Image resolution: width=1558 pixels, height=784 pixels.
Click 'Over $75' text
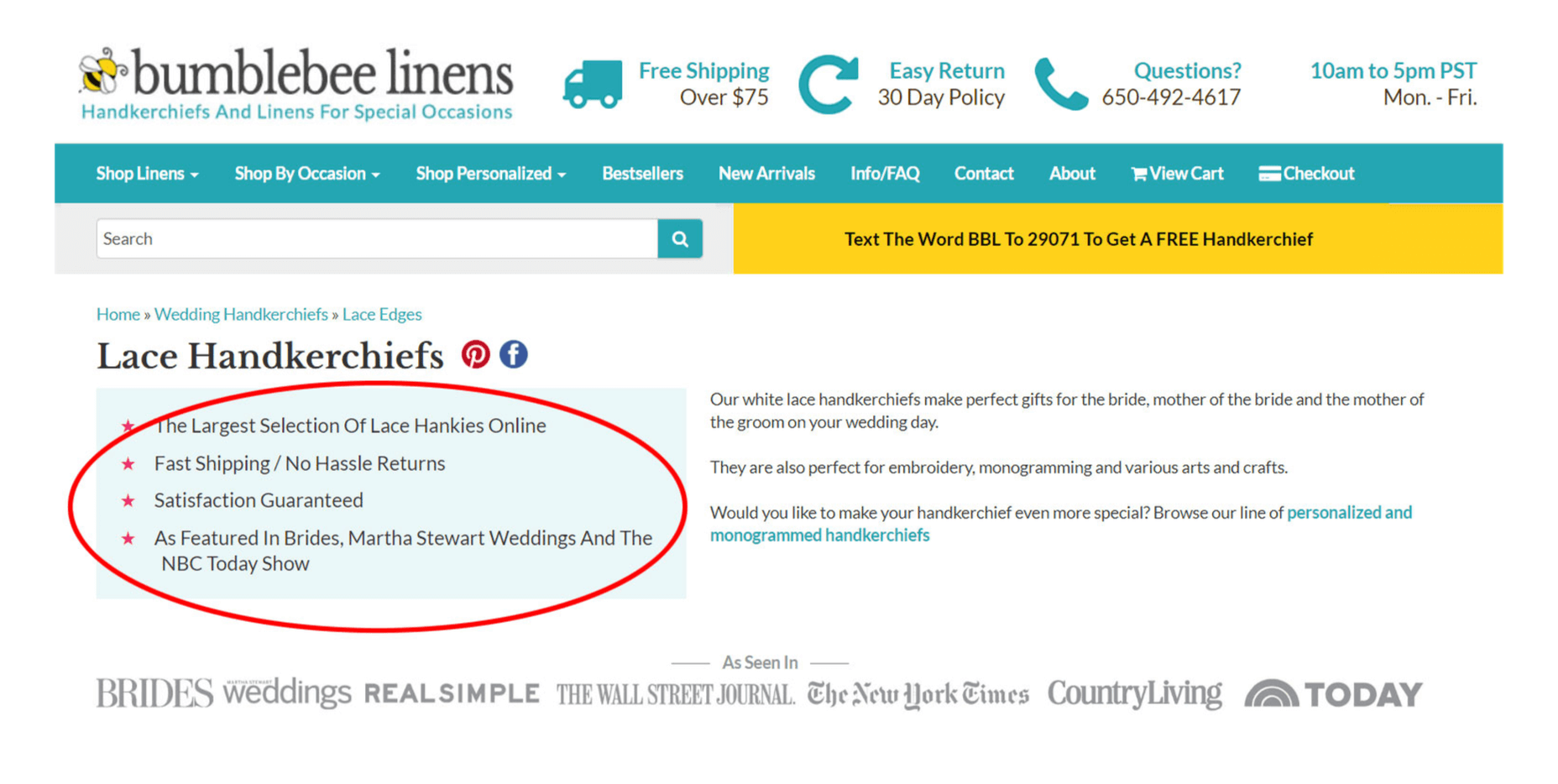click(724, 97)
